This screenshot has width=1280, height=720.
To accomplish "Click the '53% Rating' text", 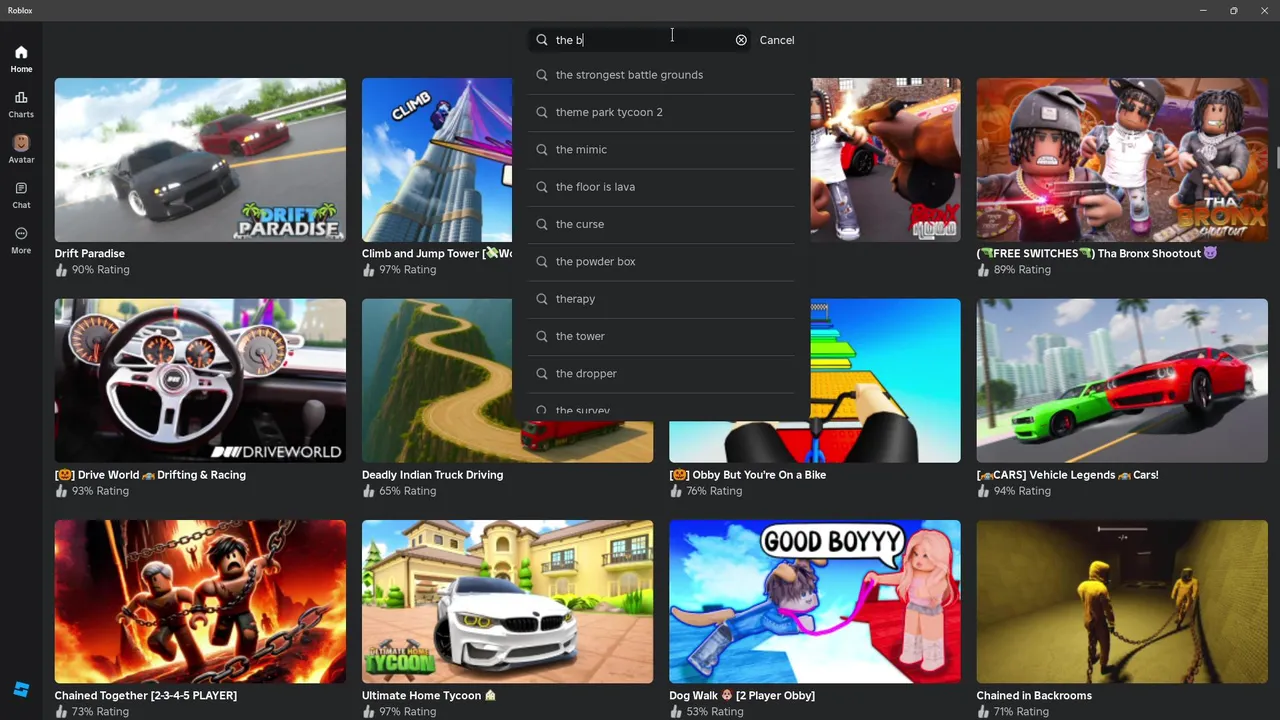I will click(715, 712).
